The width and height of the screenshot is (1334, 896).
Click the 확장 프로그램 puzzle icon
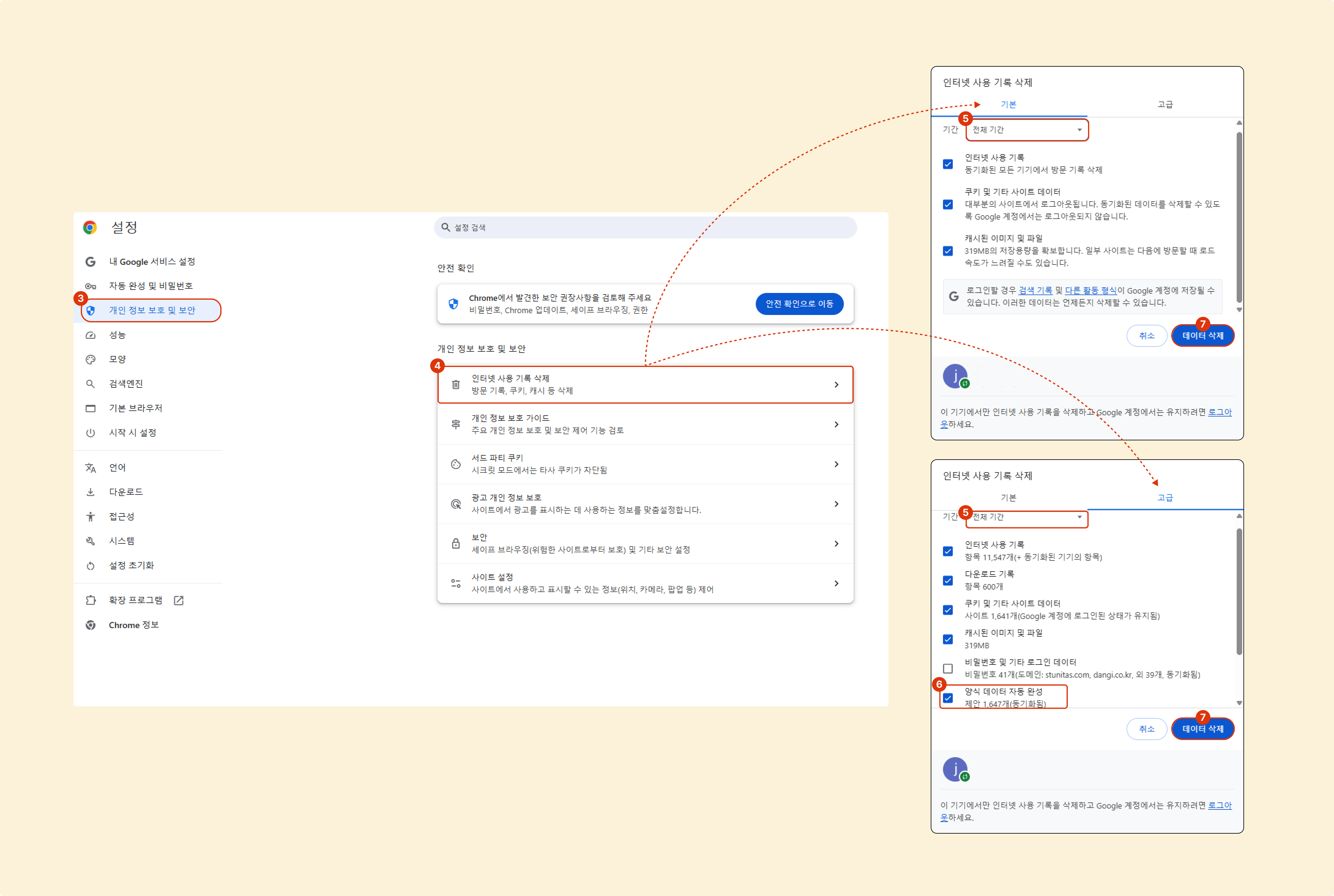point(90,600)
